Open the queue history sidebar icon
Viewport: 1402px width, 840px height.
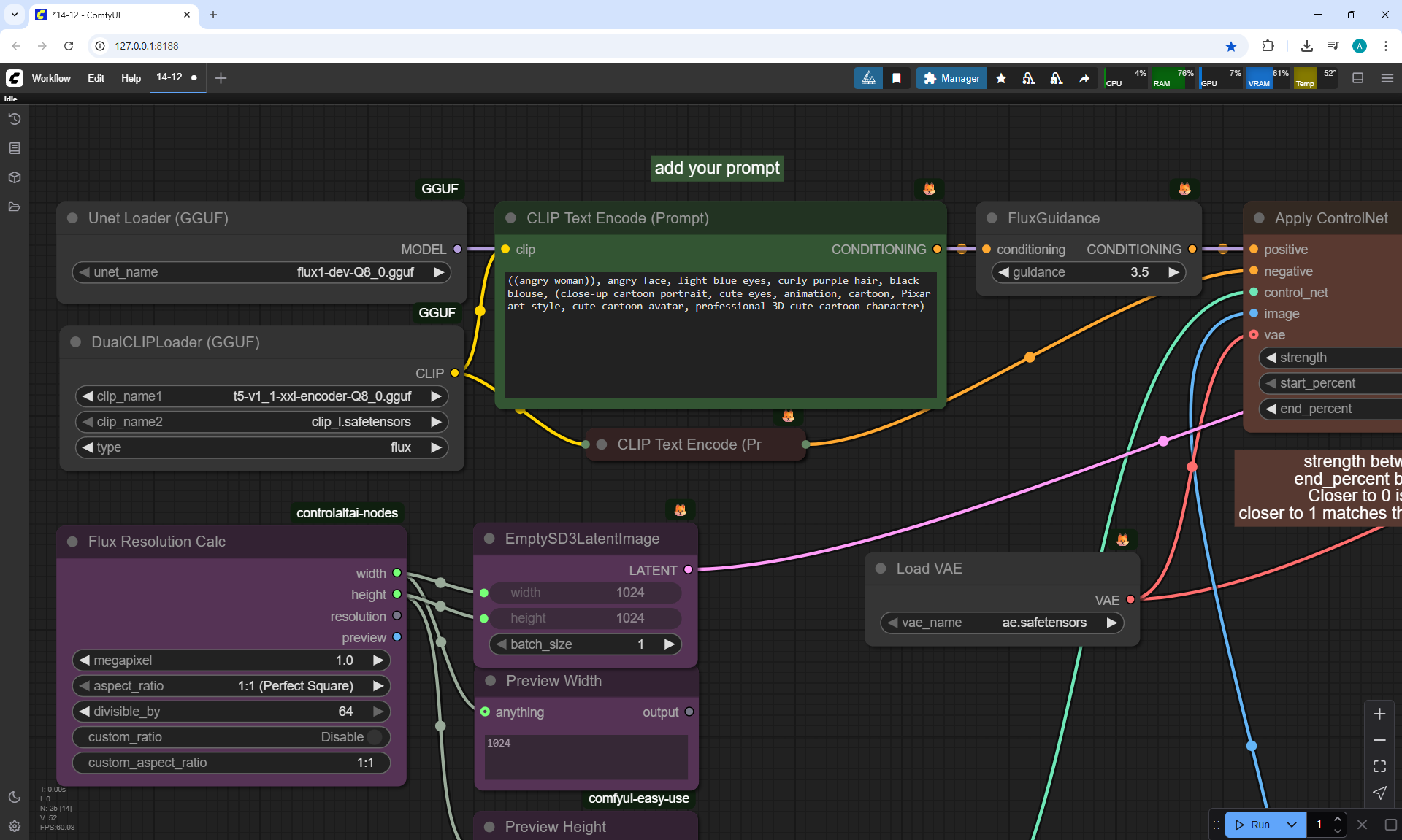click(x=14, y=119)
